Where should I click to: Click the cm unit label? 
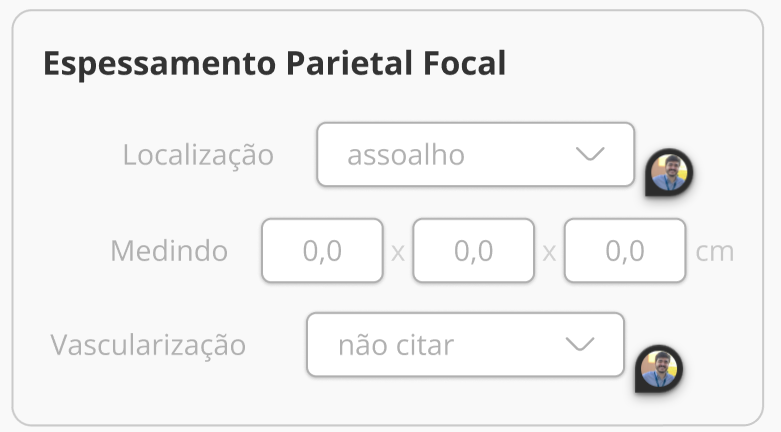pyautogui.click(x=714, y=251)
